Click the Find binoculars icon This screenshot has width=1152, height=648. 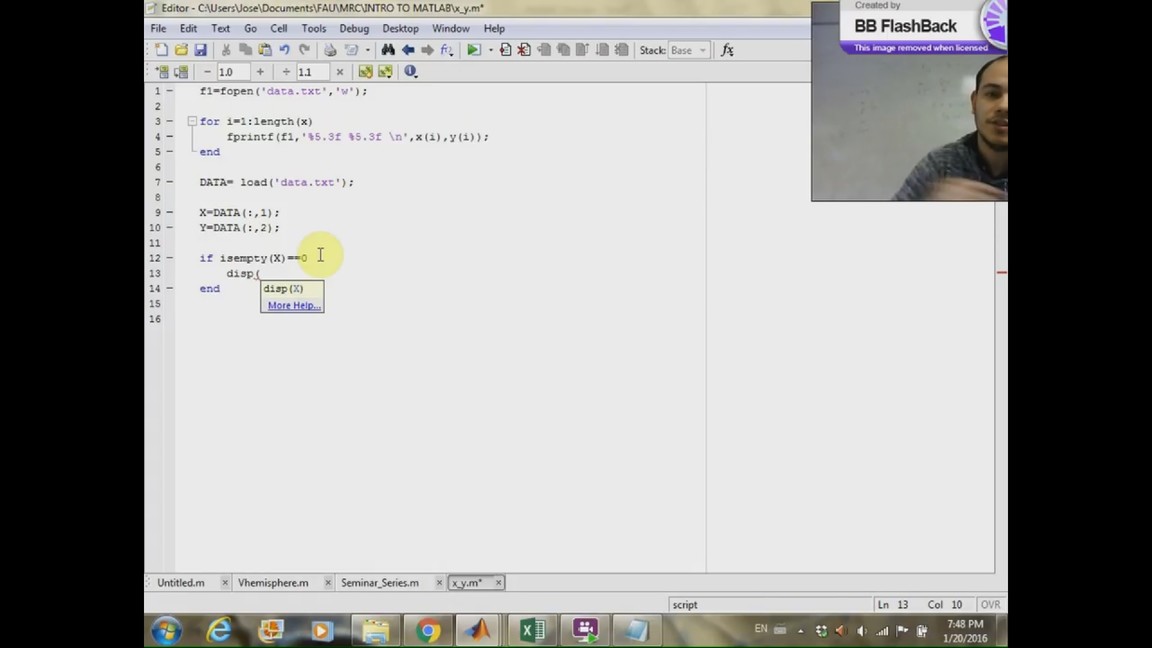[x=388, y=50]
